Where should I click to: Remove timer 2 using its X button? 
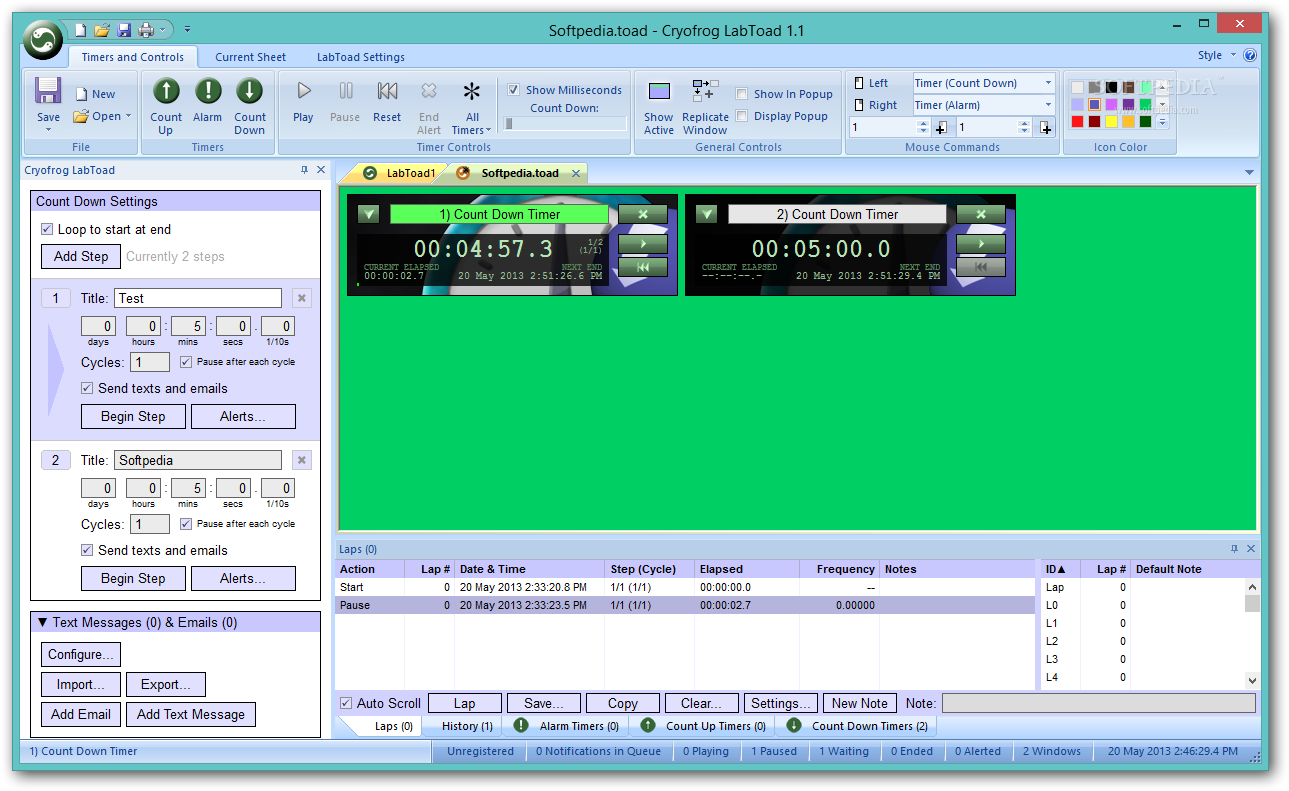click(x=981, y=214)
